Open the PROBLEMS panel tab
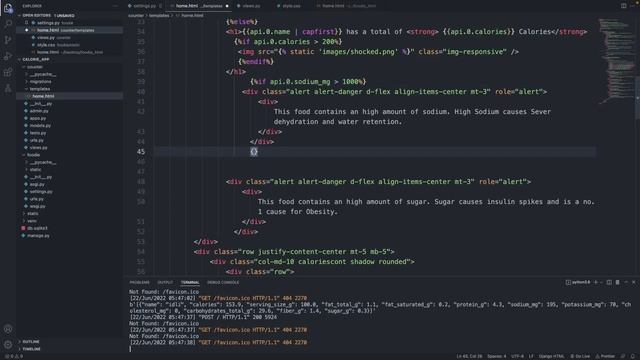 140,282
